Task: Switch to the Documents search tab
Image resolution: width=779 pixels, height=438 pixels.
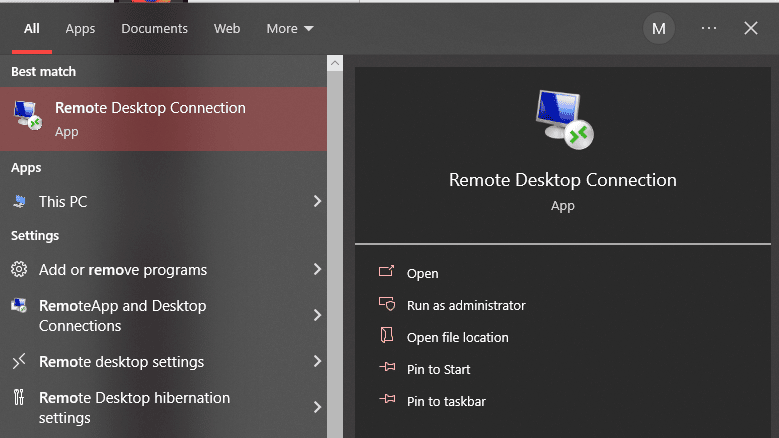Action: pyautogui.click(x=154, y=29)
